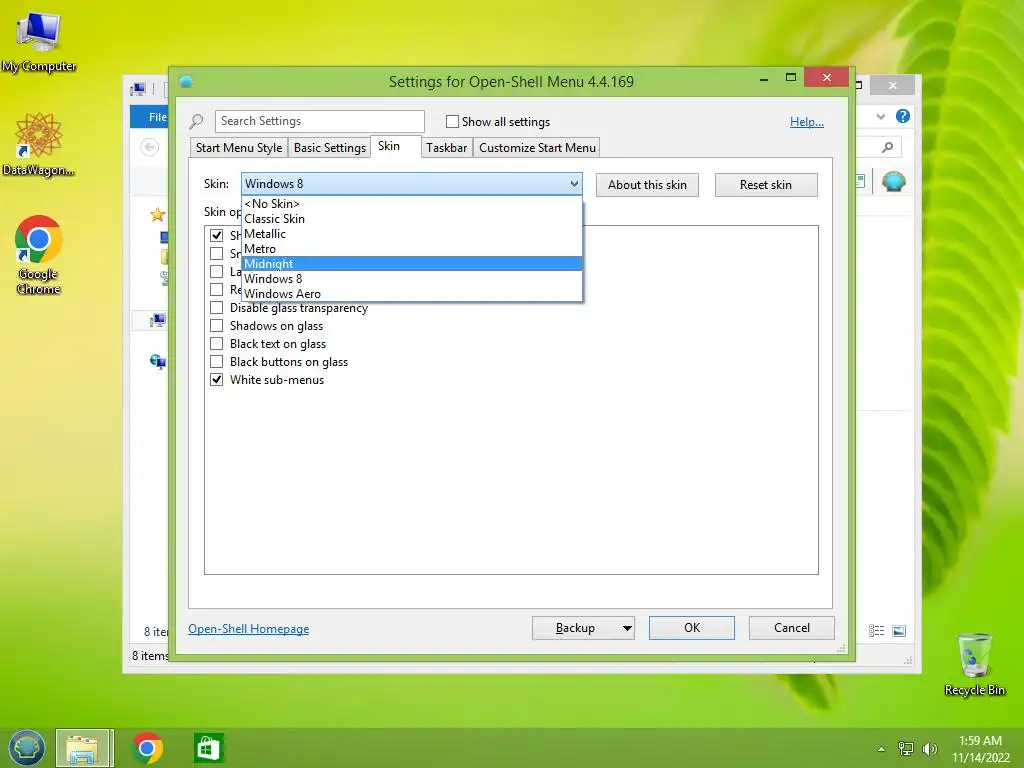This screenshot has height=768, width=1024.
Task: Enable Shadows on glass option
Action: 216,325
